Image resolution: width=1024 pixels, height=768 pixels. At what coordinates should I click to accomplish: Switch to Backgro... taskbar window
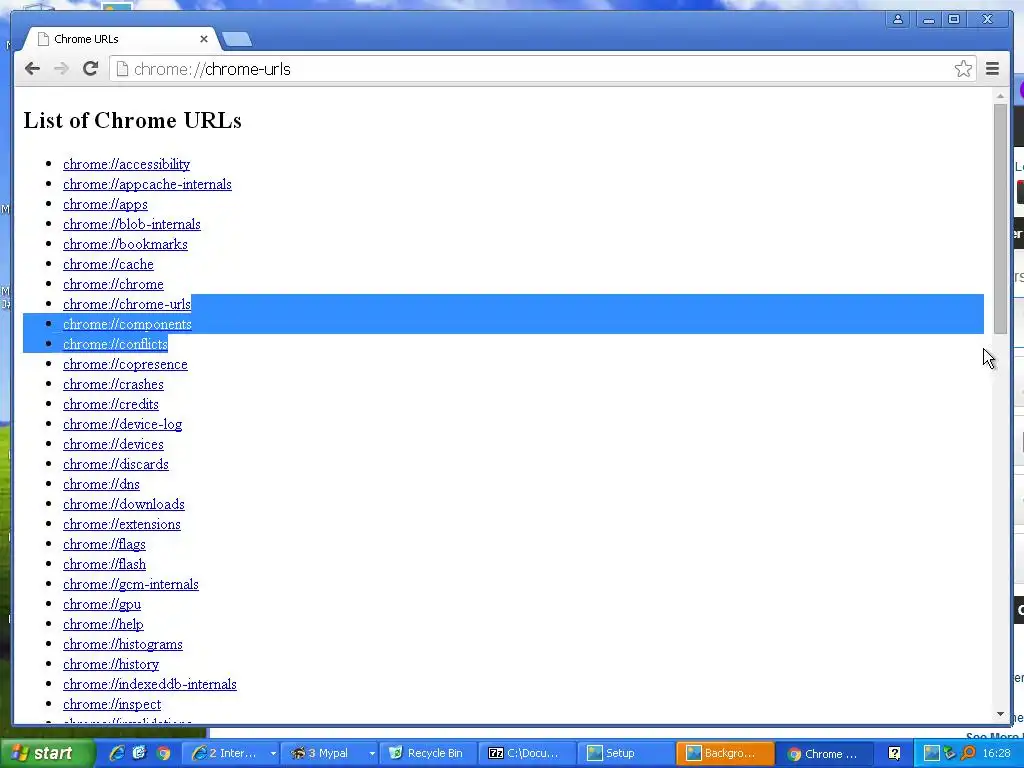point(724,753)
